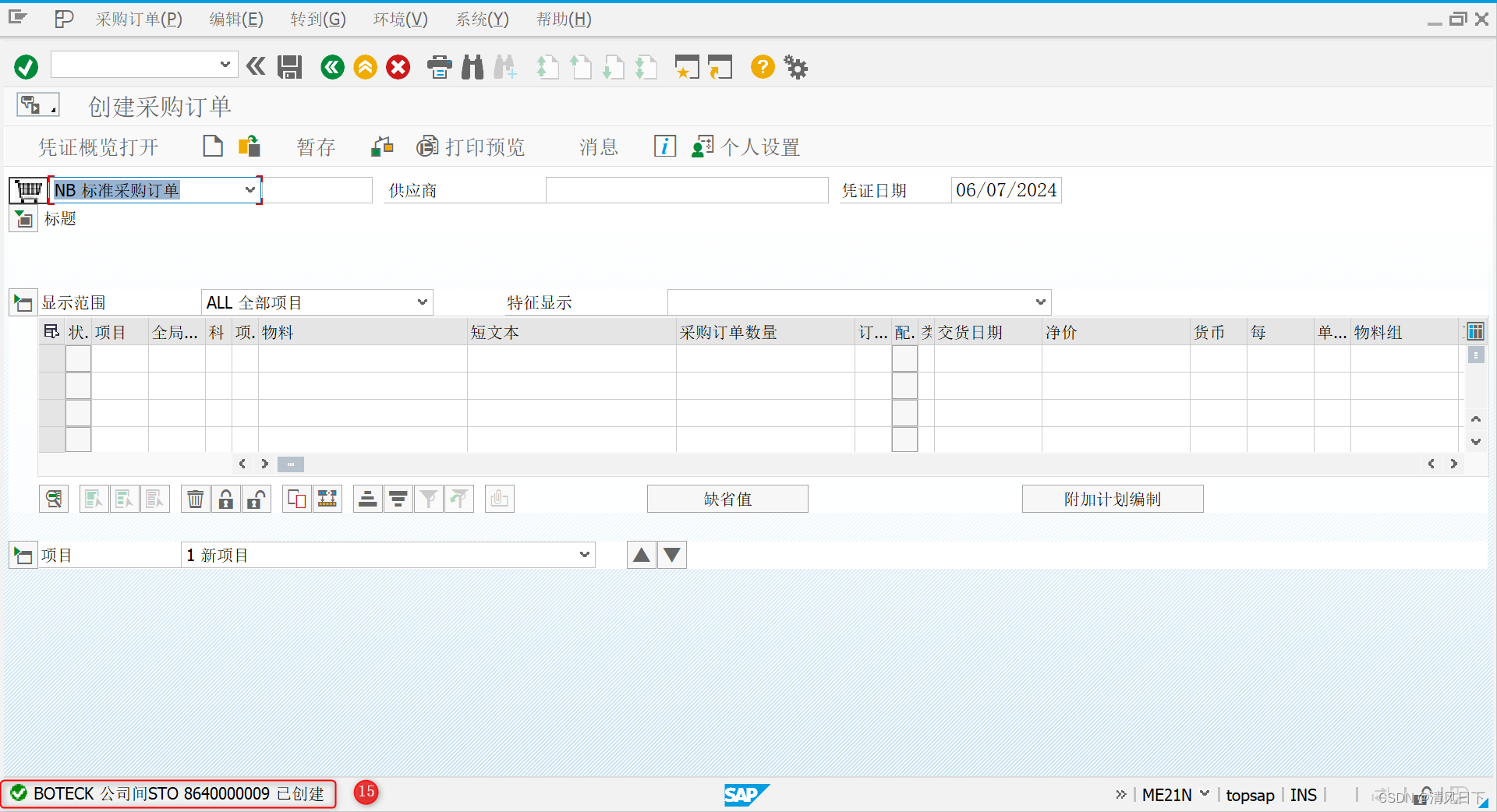Click the Delete trash can icon
Viewport: 1497px width, 812px height.
click(196, 499)
